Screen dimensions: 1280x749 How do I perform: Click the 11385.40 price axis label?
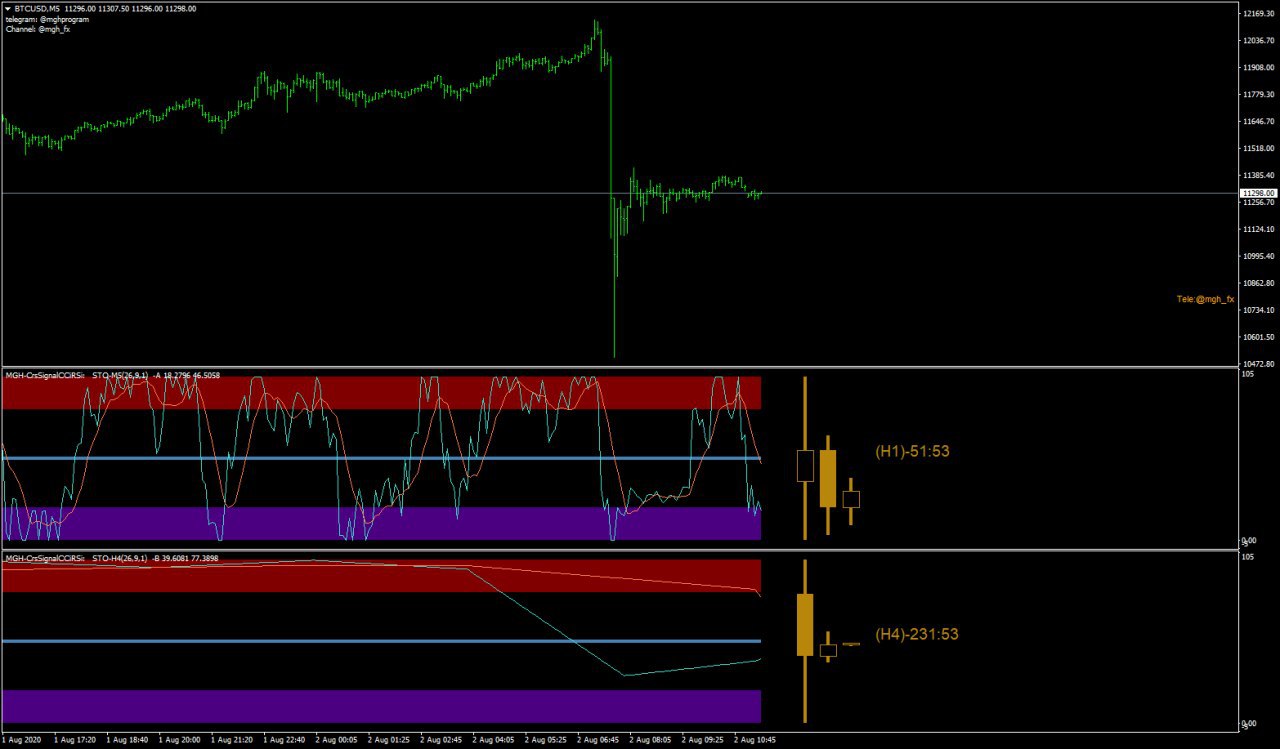click(1257, 176)
